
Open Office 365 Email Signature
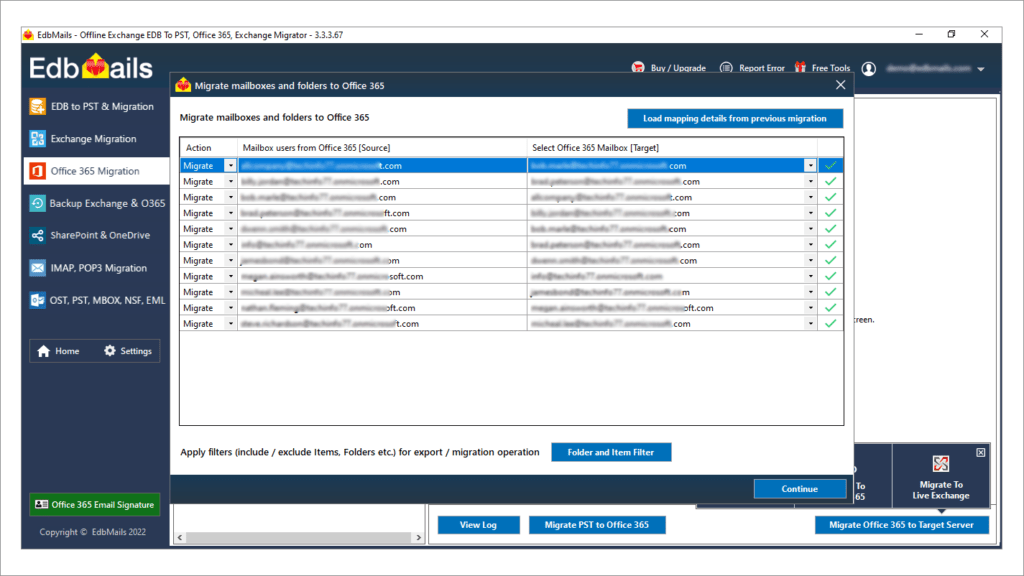pos(95,505)
